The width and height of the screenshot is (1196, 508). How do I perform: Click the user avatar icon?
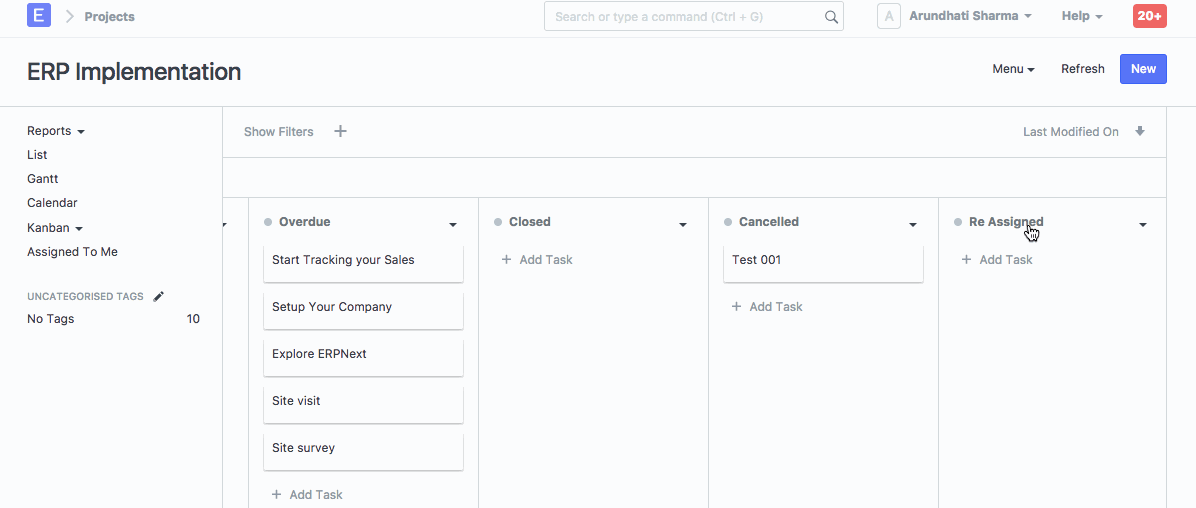pyautogui.click(x=889, y=16)
